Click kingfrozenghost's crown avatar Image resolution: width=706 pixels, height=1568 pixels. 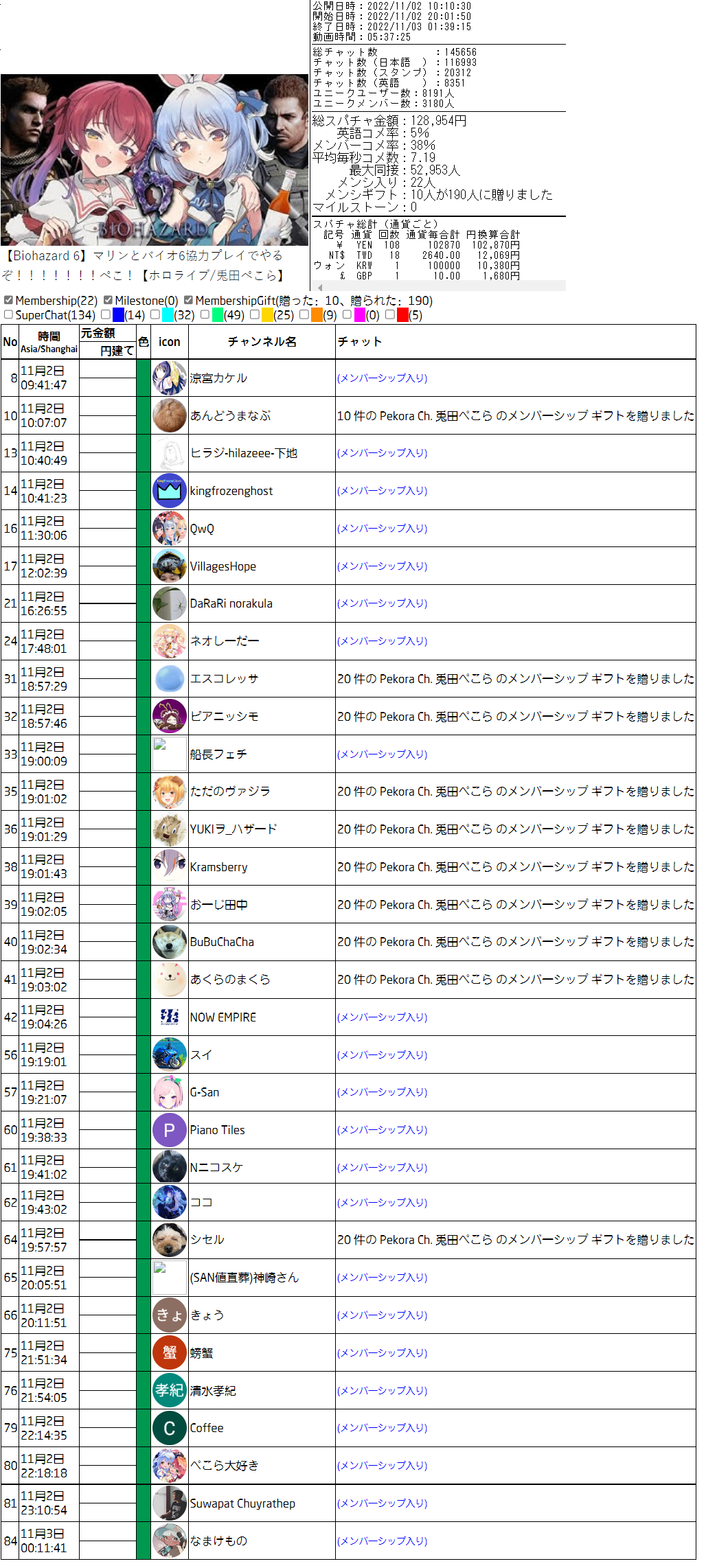(170, 491)
